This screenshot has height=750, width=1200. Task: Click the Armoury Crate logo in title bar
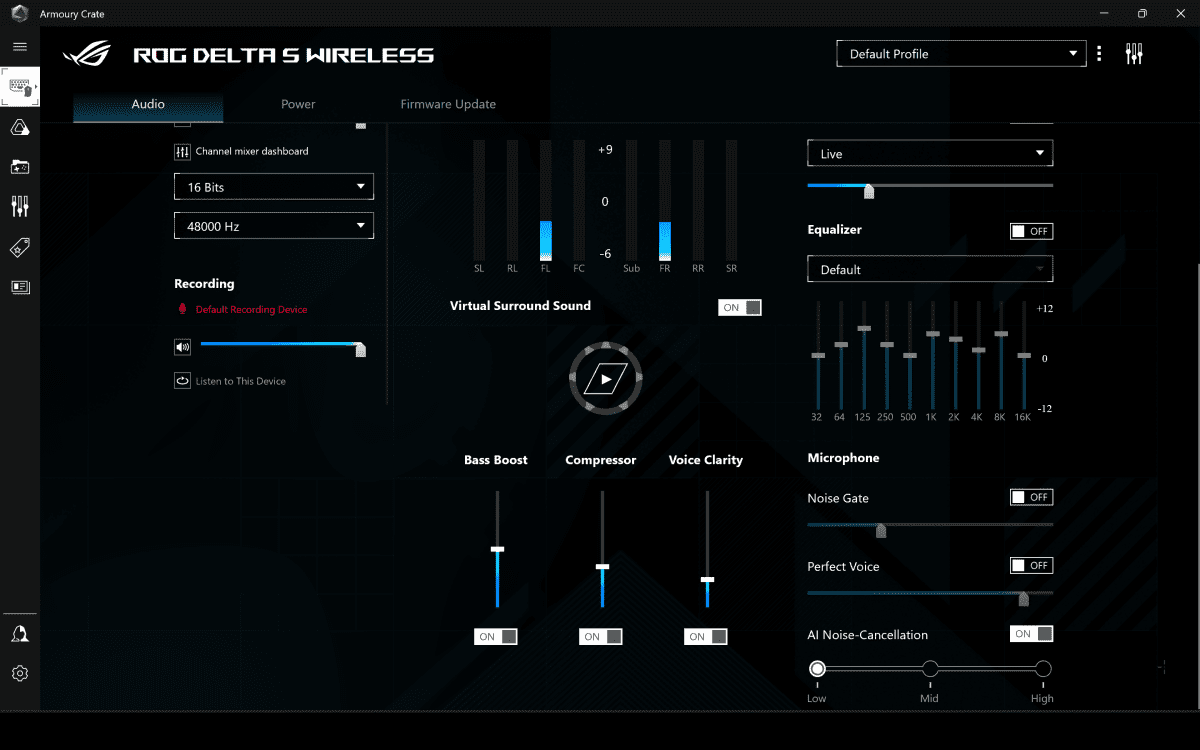pos(19,14)
